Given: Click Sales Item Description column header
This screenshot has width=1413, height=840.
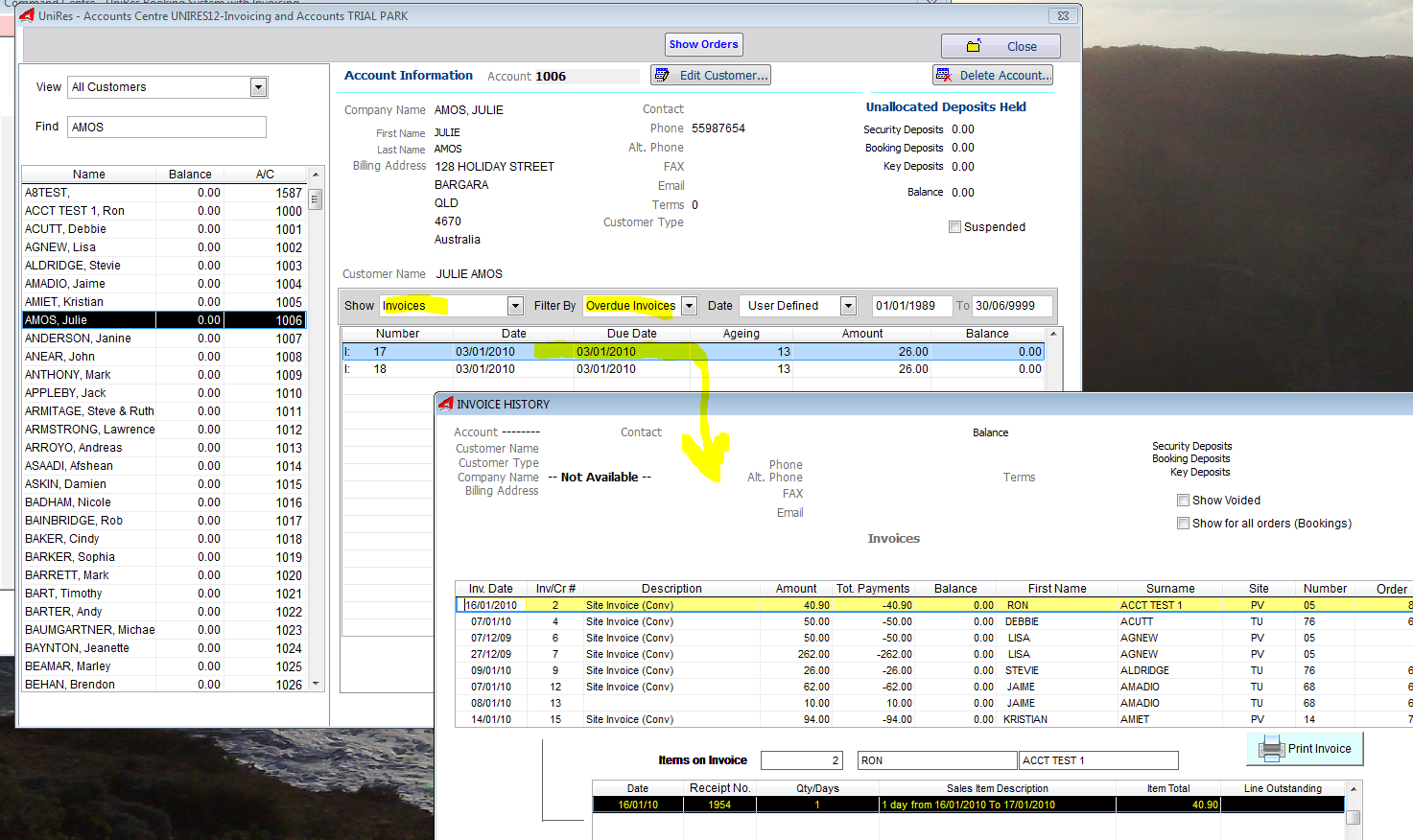Looking at the screenshot, I should 998,788.
